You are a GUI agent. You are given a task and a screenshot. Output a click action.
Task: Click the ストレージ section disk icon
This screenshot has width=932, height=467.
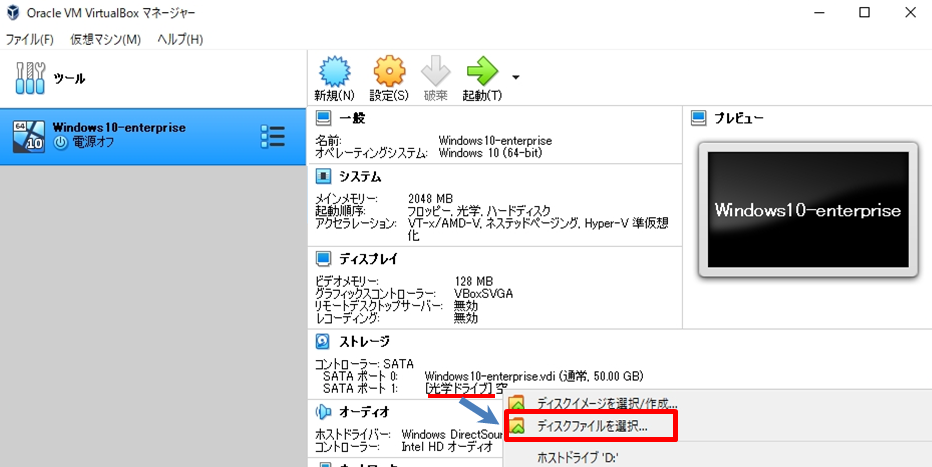(x=323, y=341)
